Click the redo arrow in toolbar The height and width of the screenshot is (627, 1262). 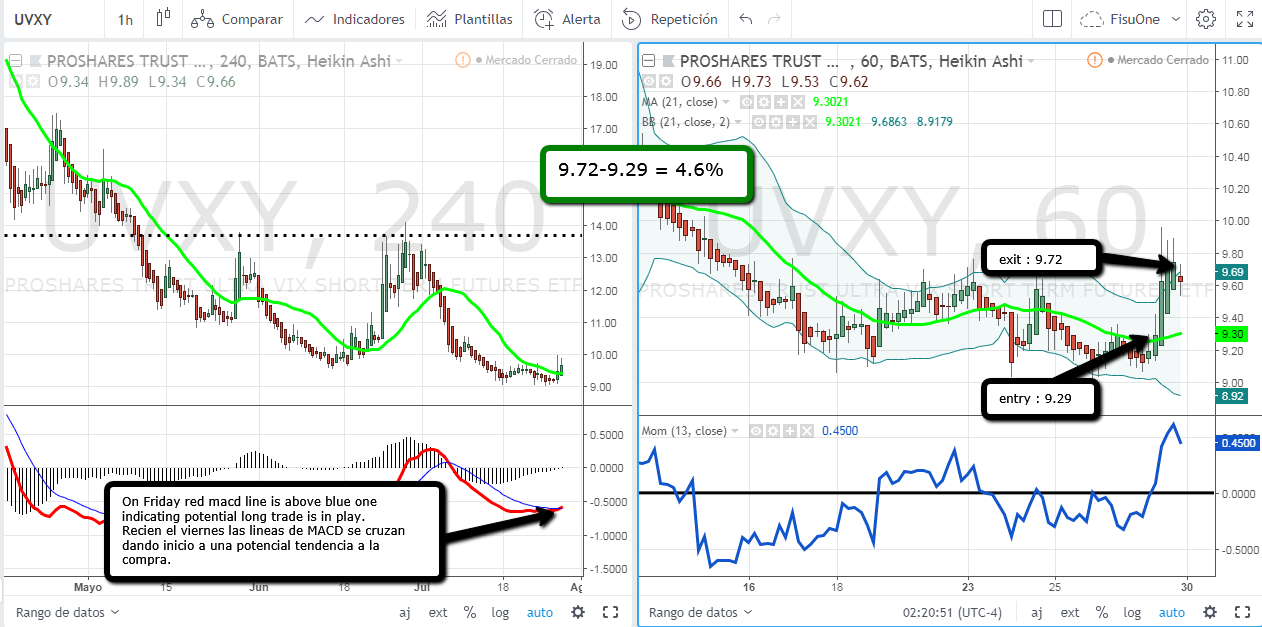click(773, 19)
